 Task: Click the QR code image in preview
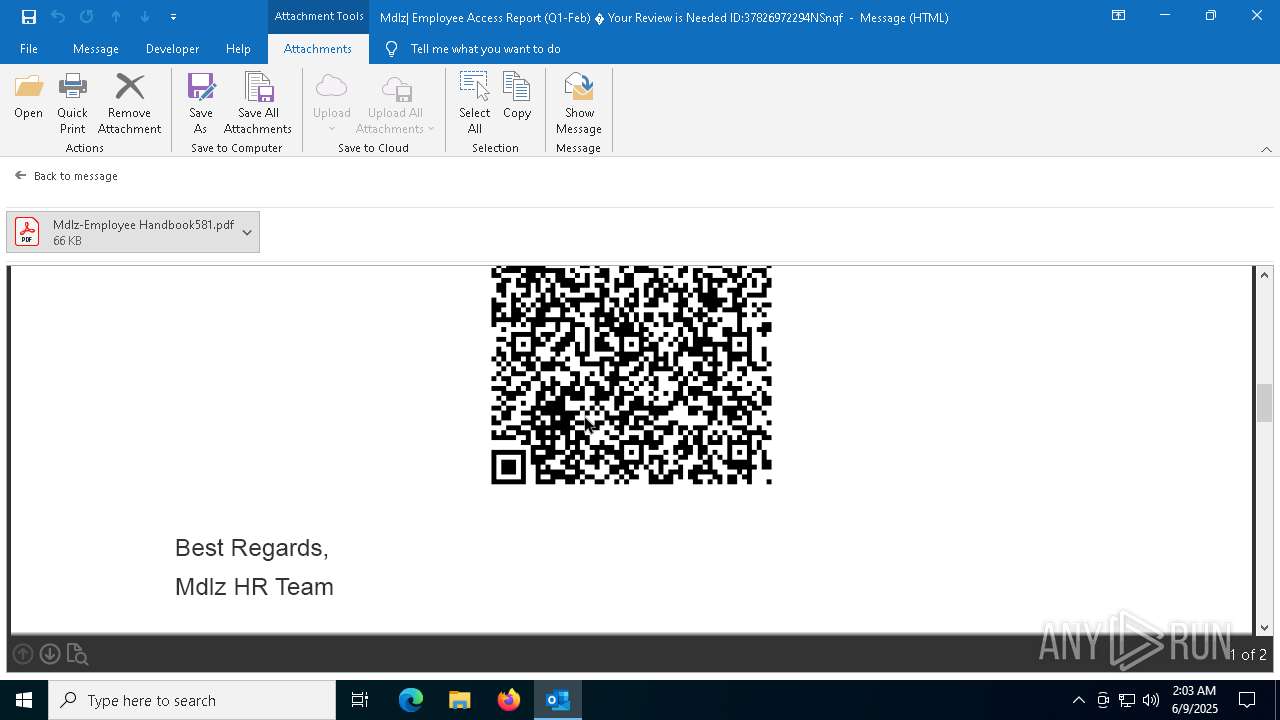click(631, 375)
